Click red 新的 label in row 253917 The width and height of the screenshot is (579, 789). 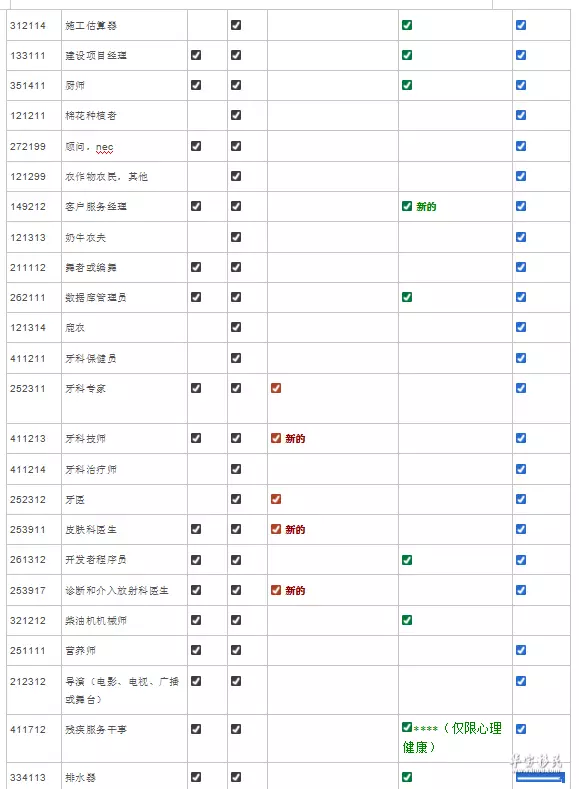[295, 590]
